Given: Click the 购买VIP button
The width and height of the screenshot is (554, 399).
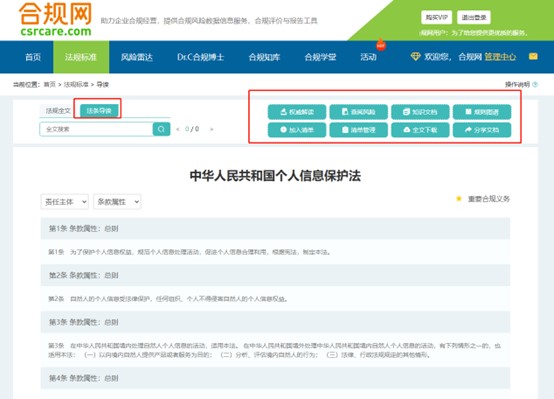Looking at the screenshot, I should (x=437, y=17).
